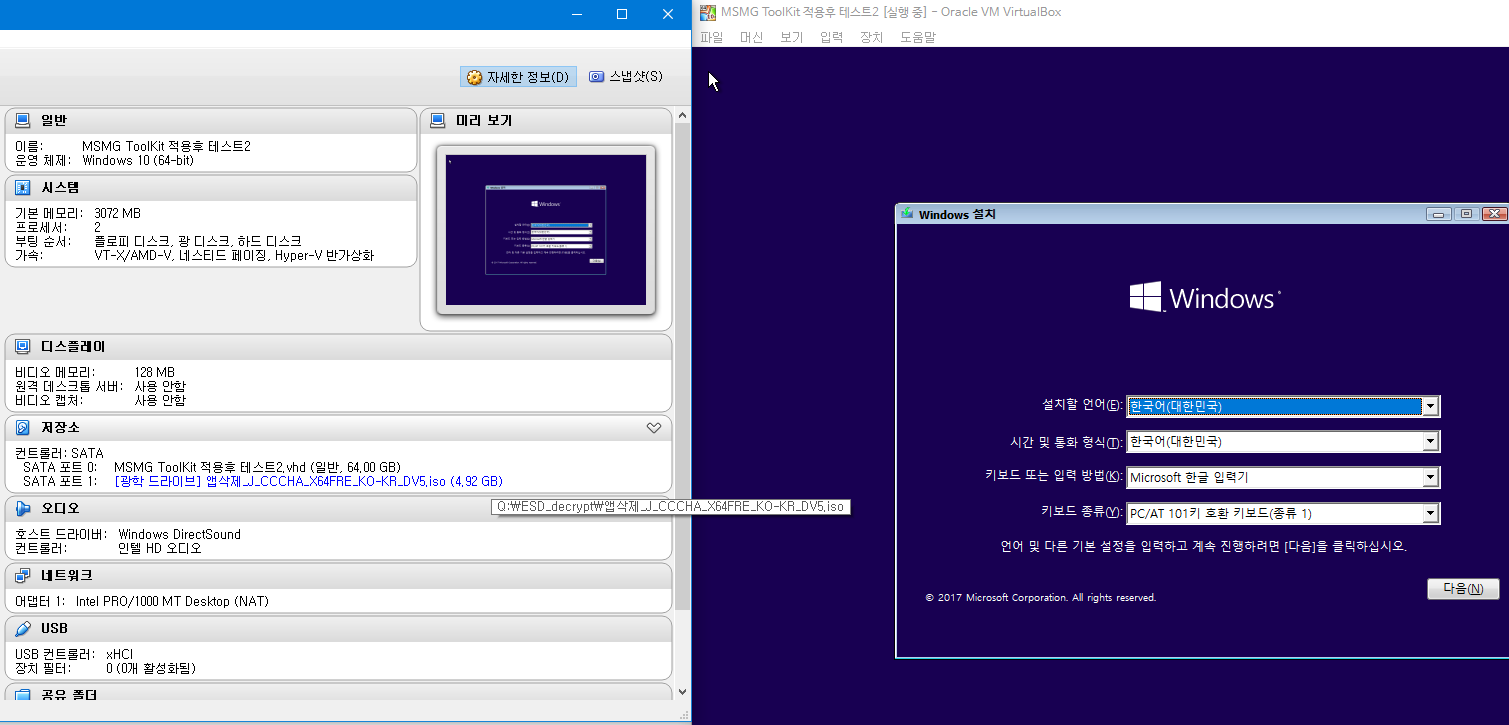Click the 'Windows 10 (64-bit)' OS value

click(138, 160)
